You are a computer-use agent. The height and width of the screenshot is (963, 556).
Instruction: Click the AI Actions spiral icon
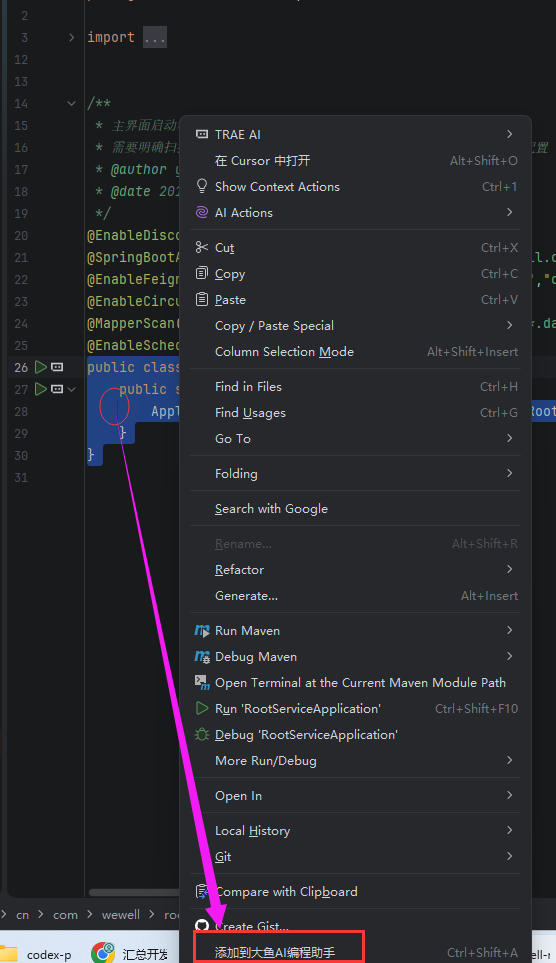click(x=202, y=212)
